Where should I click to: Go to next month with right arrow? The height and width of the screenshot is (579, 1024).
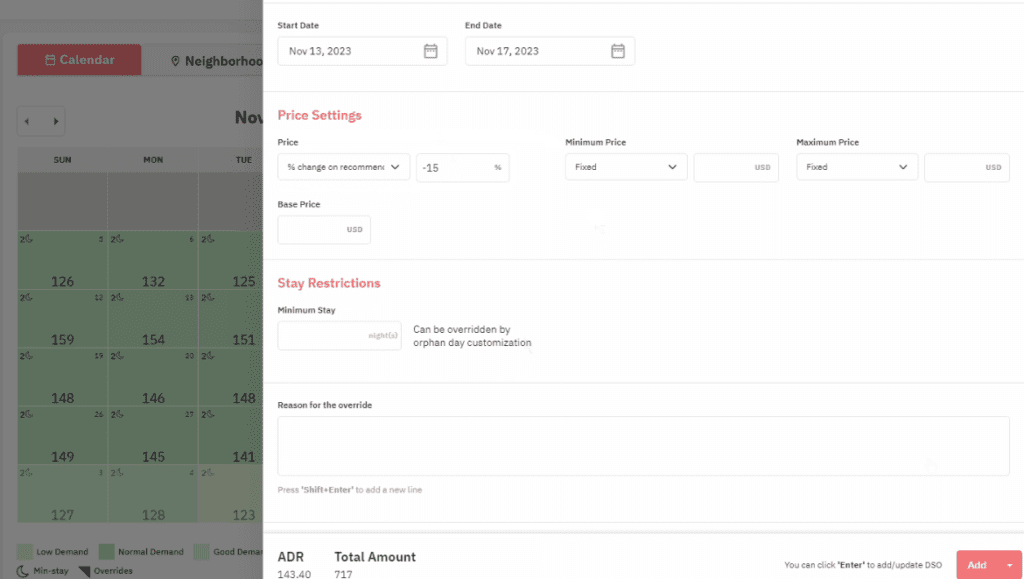tap(56, 122)
